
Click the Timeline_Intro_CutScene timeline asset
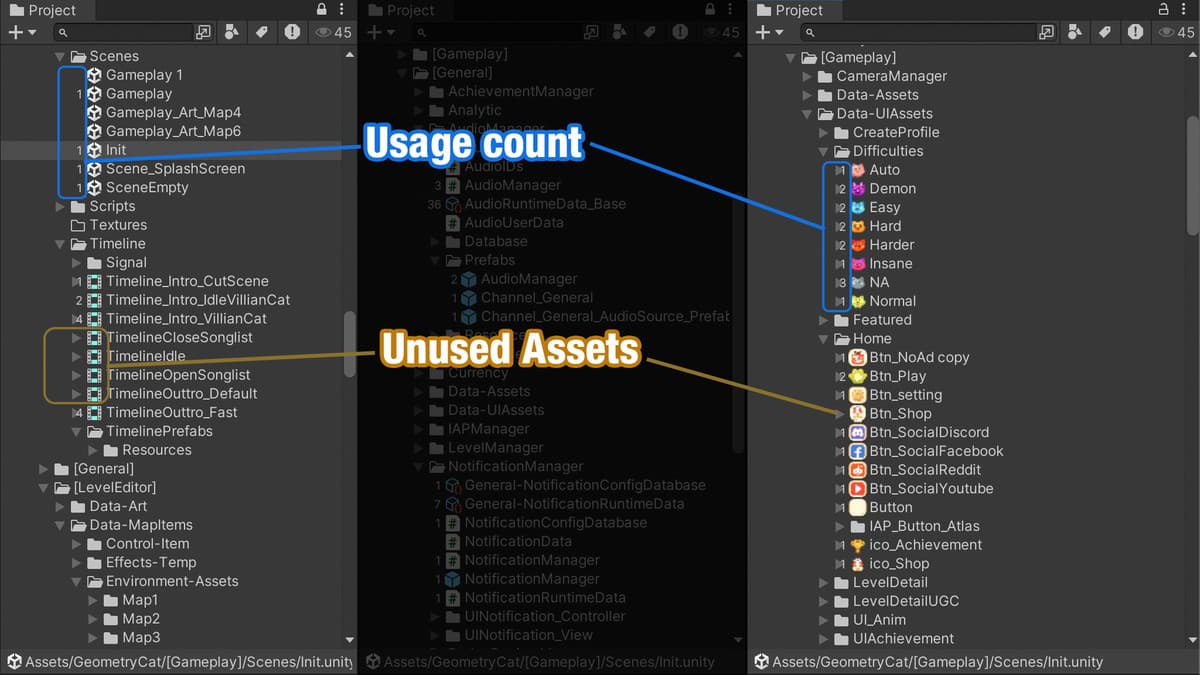click(x=186, y=281)
